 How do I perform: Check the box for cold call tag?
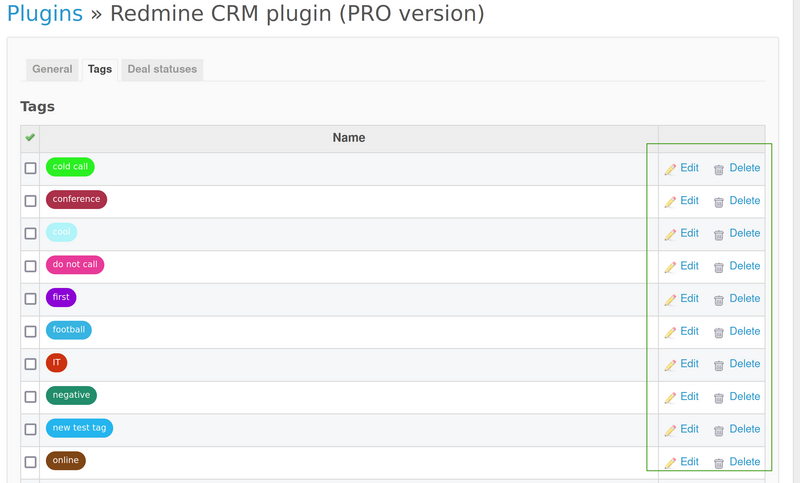click(x=30, y=168)
